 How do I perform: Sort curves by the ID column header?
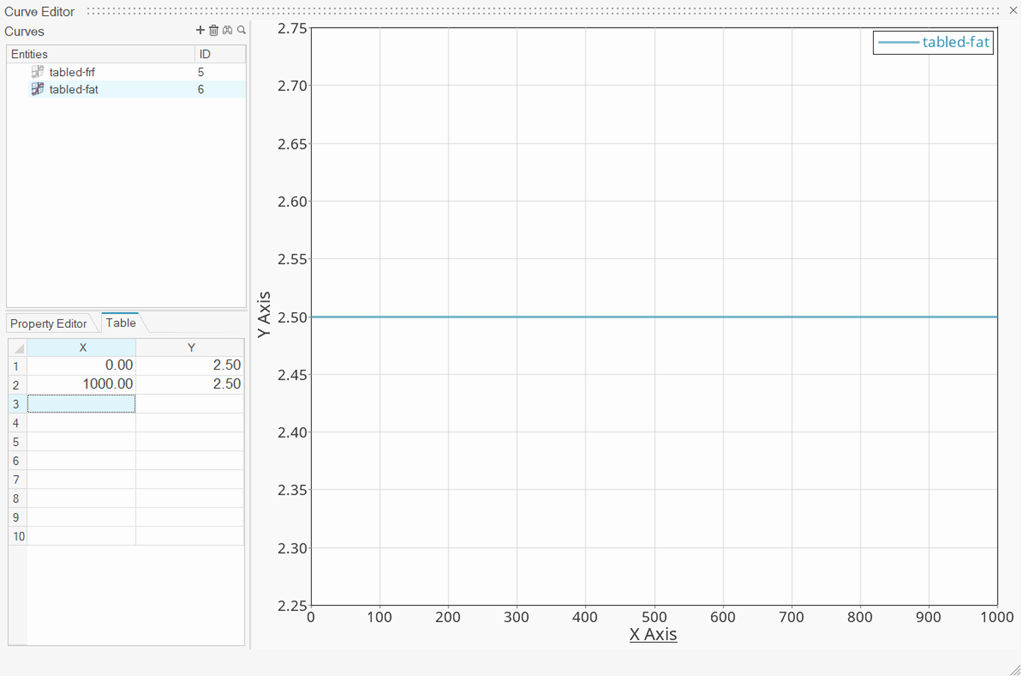220,54
